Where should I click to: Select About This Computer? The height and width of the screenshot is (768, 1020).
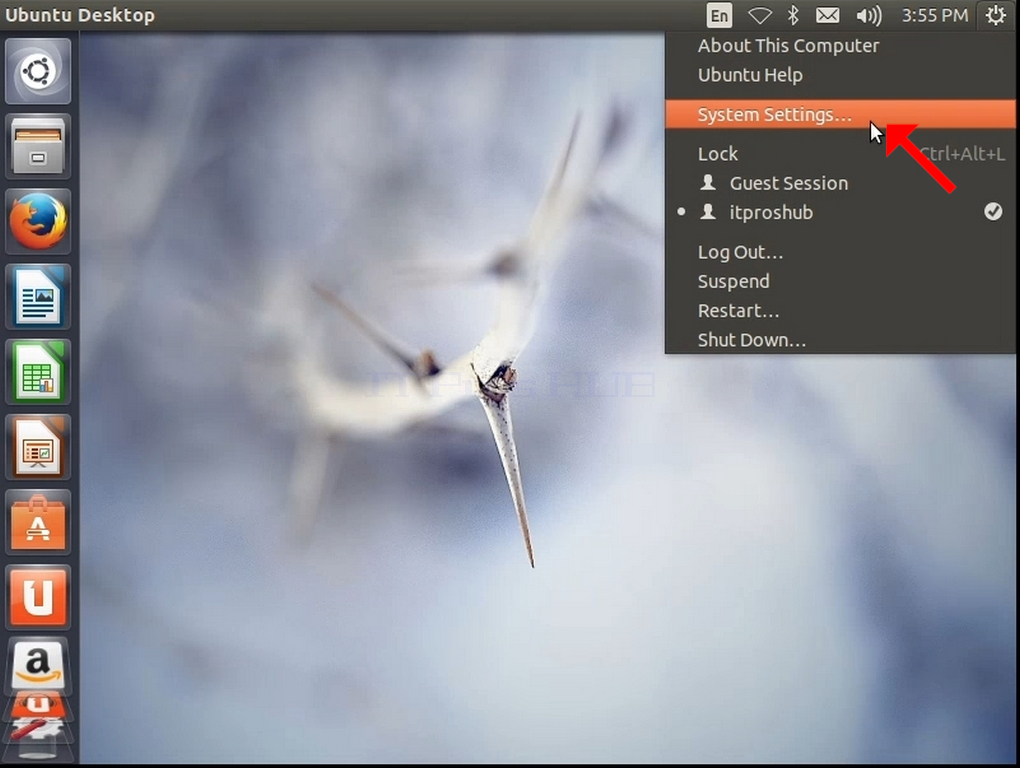pyautogui.click(x=840, y=46)
